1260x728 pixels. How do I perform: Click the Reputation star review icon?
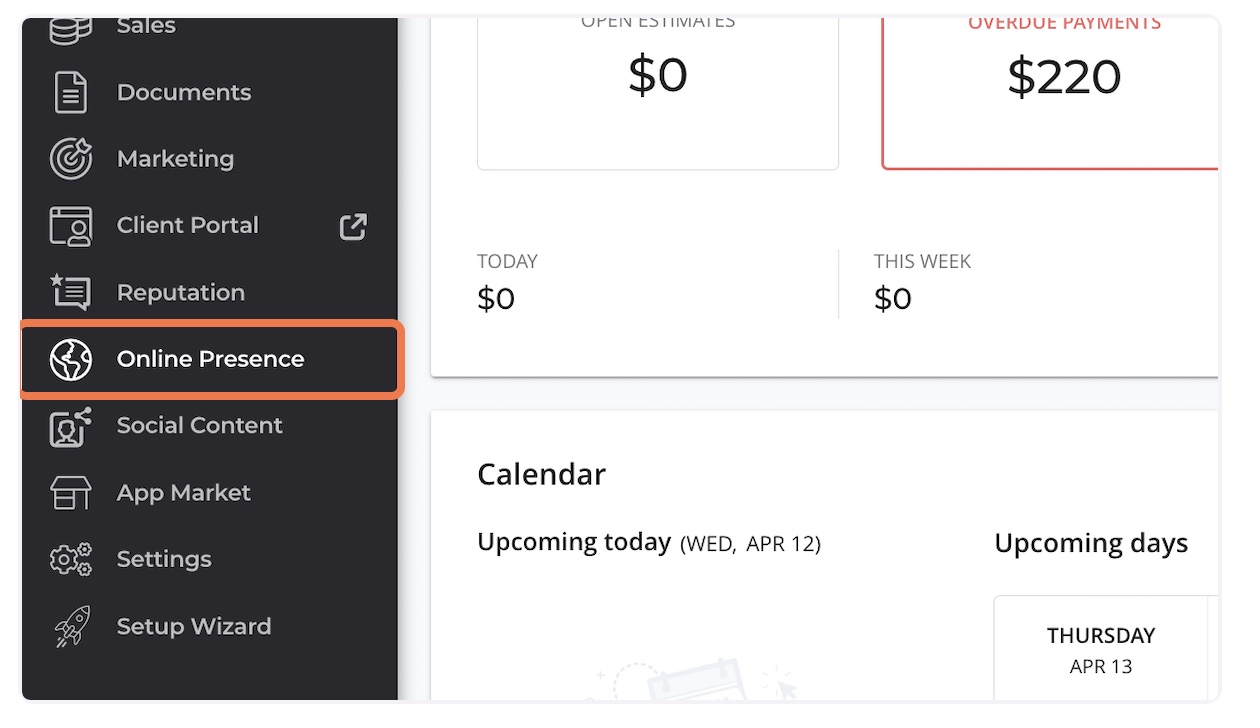[71, 292]
